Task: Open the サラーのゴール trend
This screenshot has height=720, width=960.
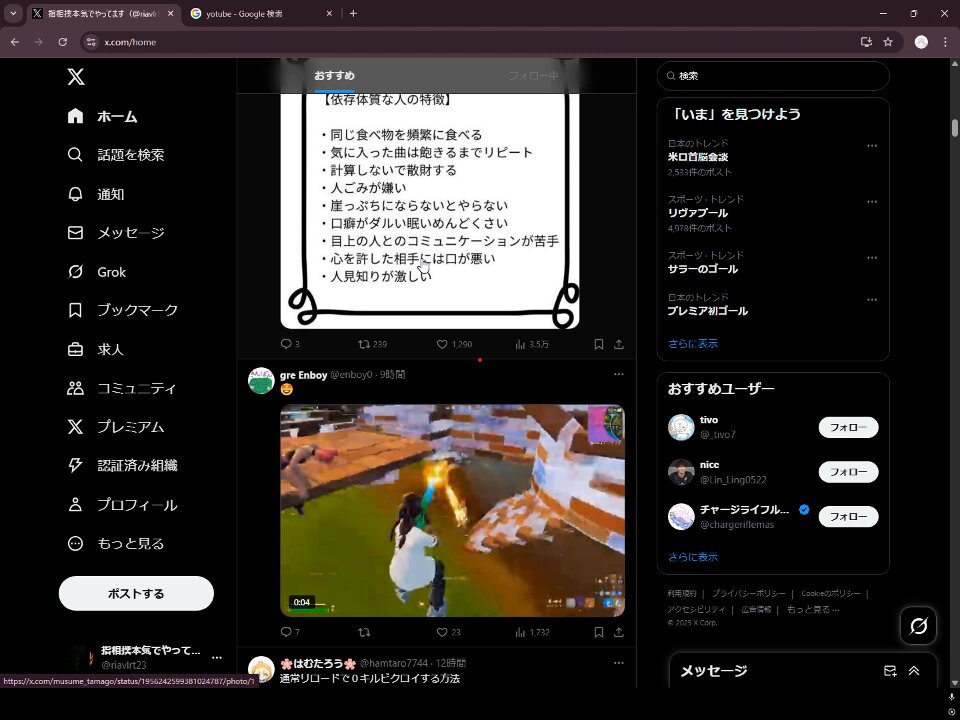Action: (x=703, y=269)
